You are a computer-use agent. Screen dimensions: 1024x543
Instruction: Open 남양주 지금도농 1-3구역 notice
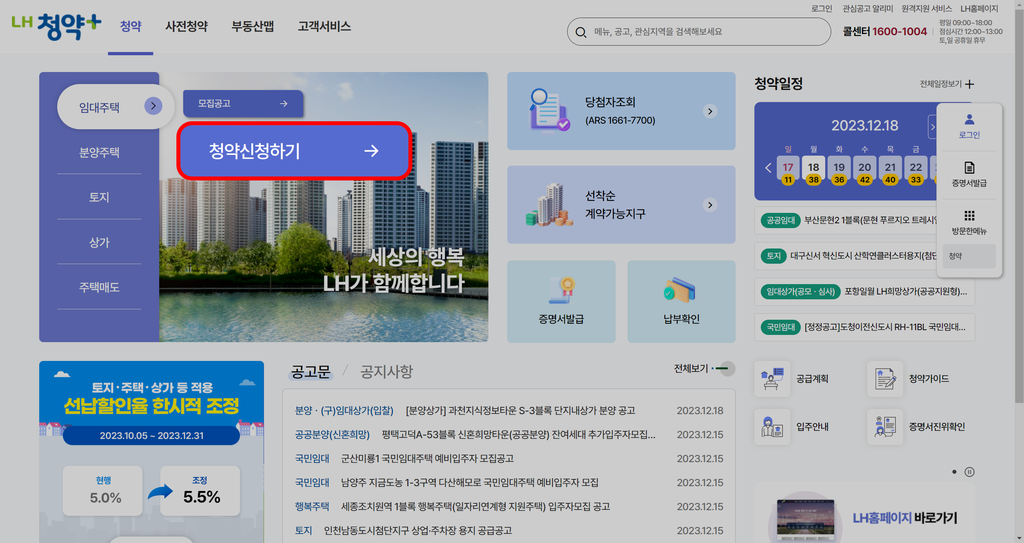pos(470,482)
